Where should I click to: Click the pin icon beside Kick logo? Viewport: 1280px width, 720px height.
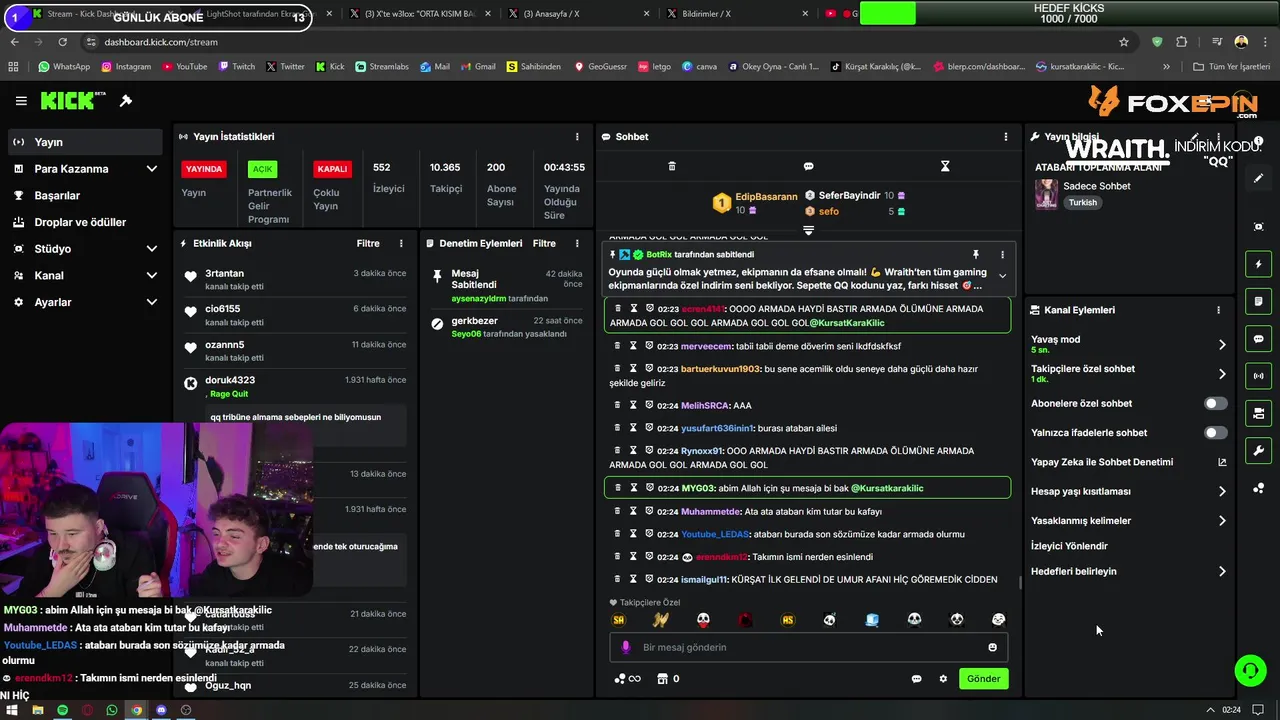coord(126,101)
